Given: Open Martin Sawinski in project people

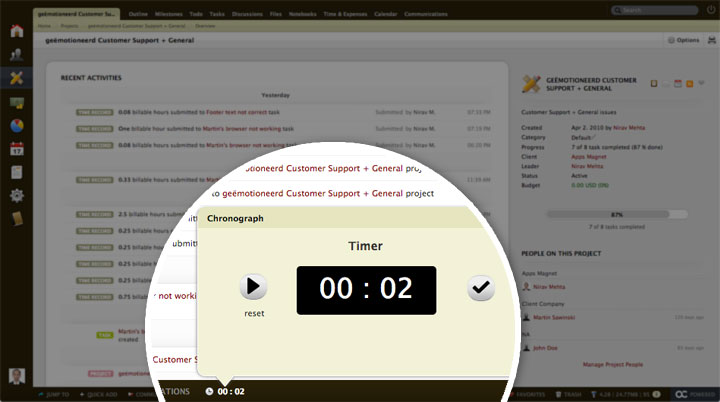Looking at the screenshot, I should pos(554,317).
